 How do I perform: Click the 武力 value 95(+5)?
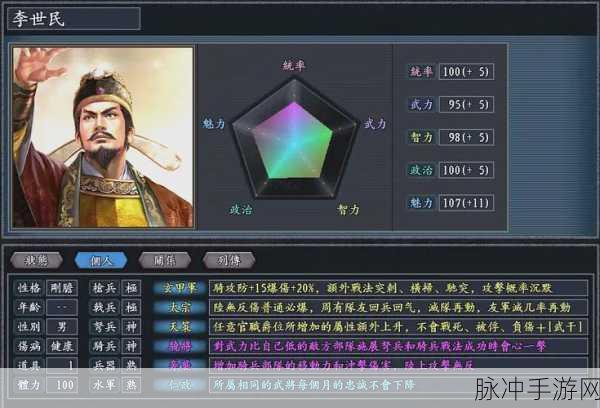click(x=466, y=104)
